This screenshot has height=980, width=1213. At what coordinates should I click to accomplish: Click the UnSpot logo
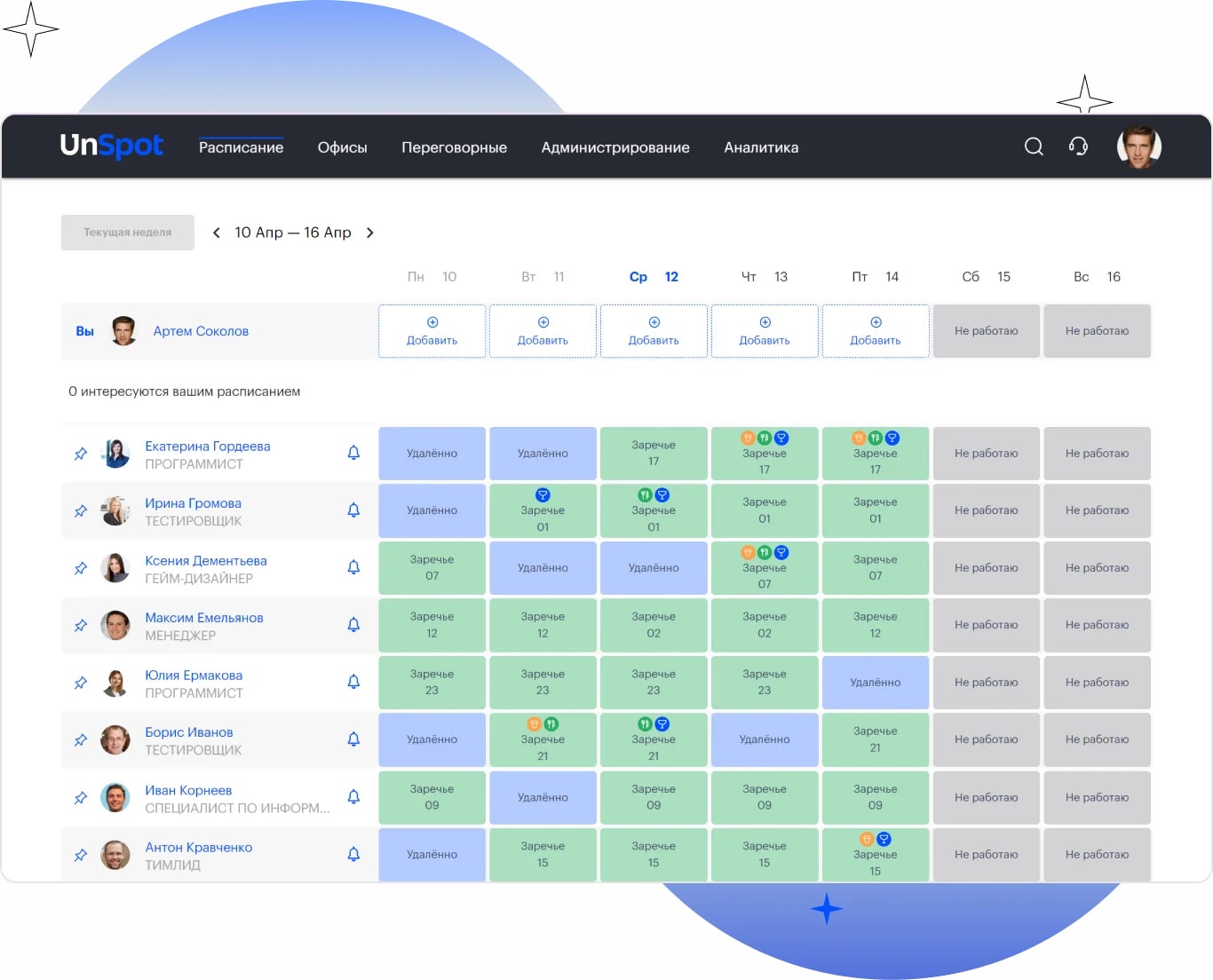(x=112, y=146)
